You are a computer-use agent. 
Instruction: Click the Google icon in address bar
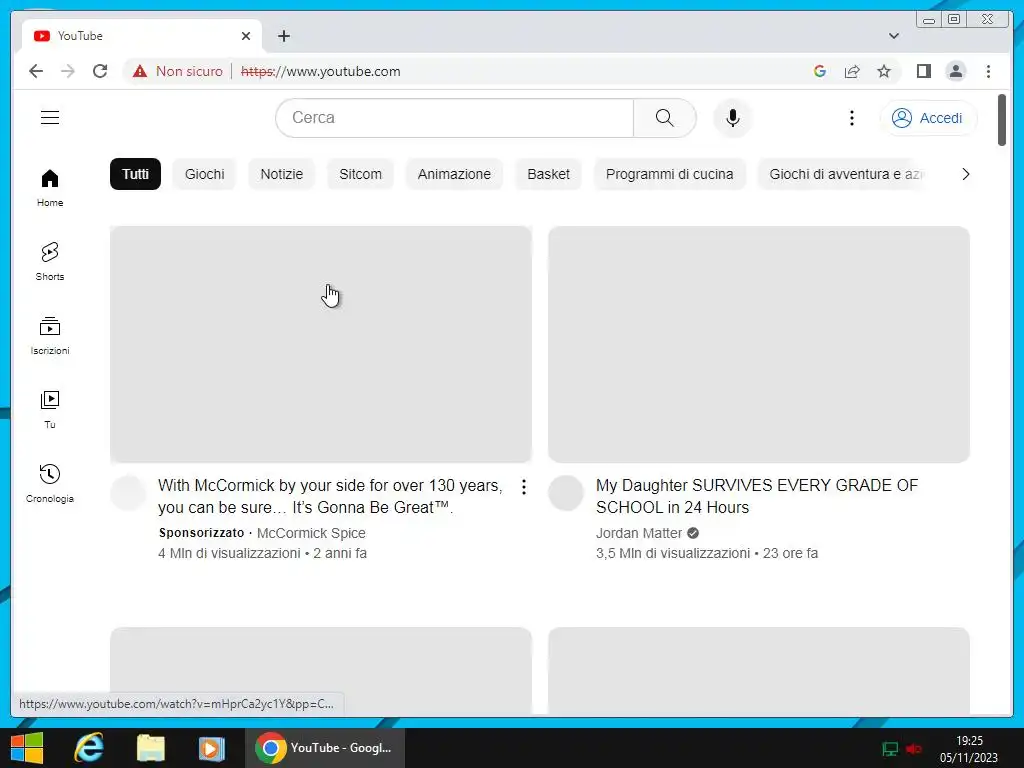click(x=820, y=71)
